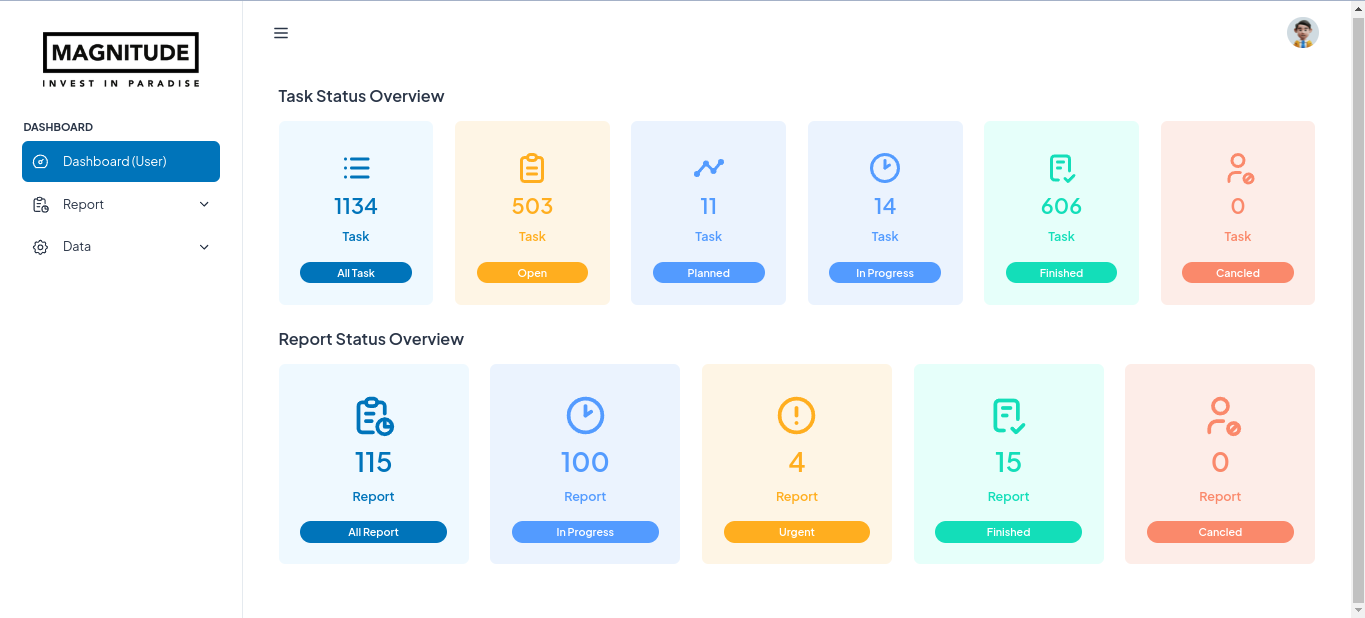1365x618 pixels.
Task: Click the All Task button
Action: click(356, 273)
